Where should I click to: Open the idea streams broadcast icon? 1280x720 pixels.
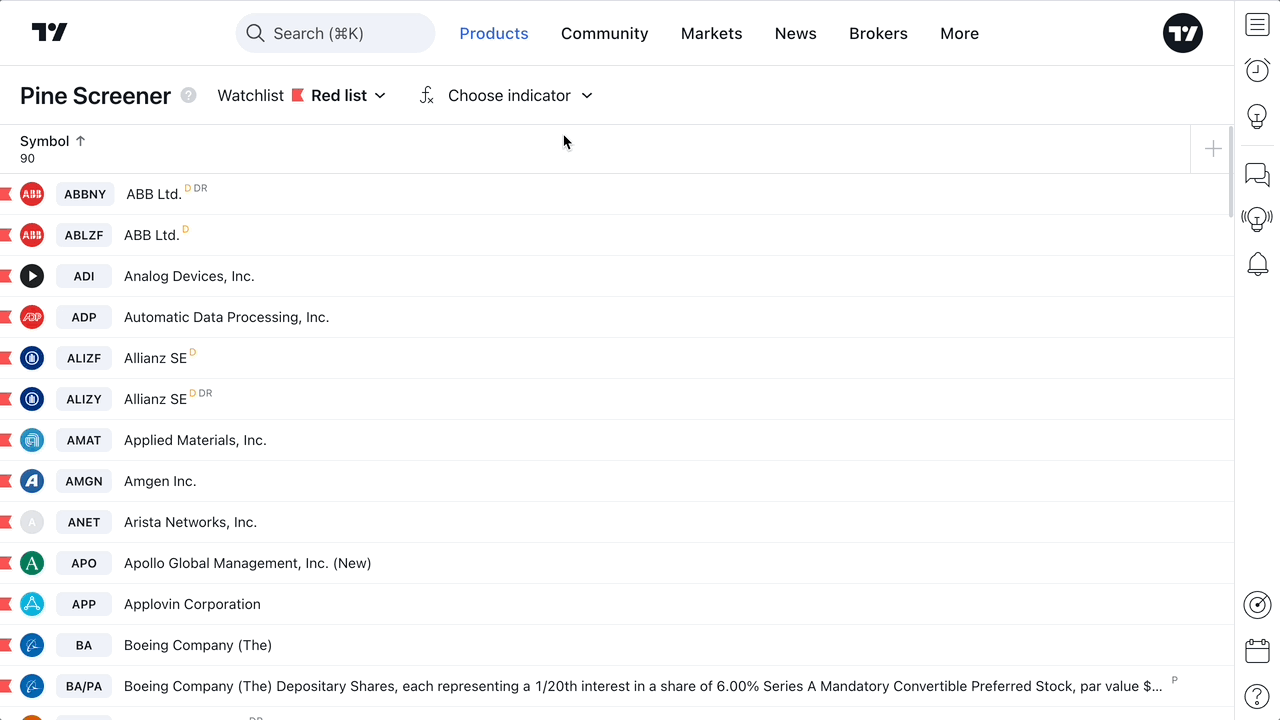click(x=1257, y=219)
